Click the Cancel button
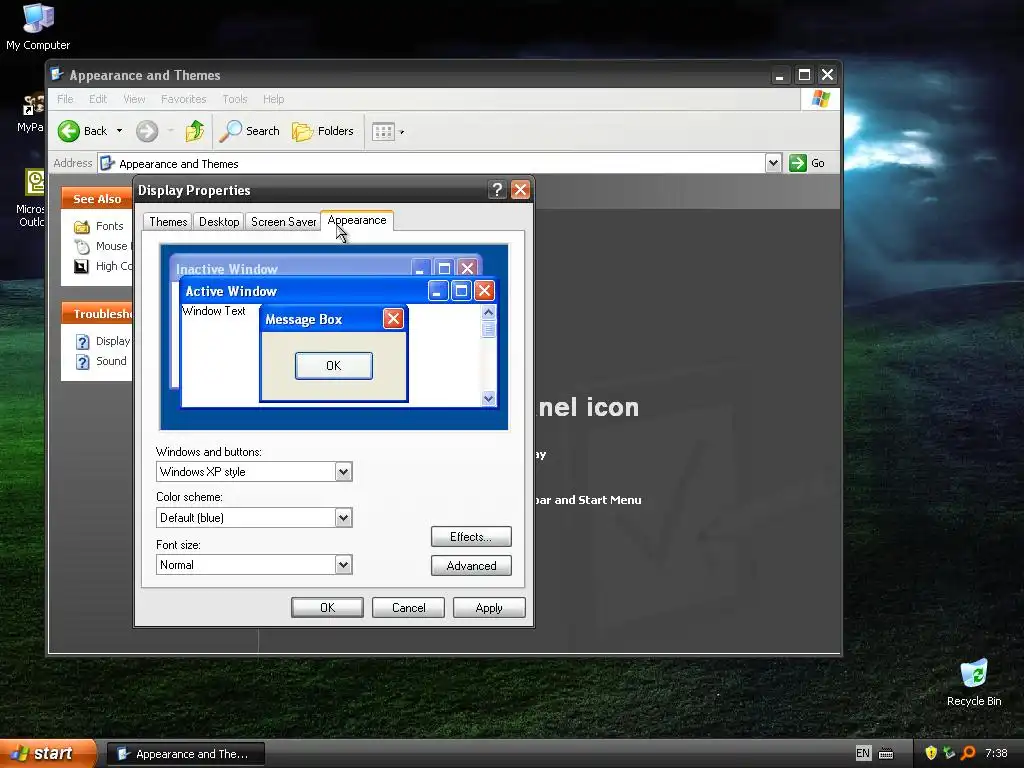Viewport: 1024px width, 768px height. click(408, 607)
